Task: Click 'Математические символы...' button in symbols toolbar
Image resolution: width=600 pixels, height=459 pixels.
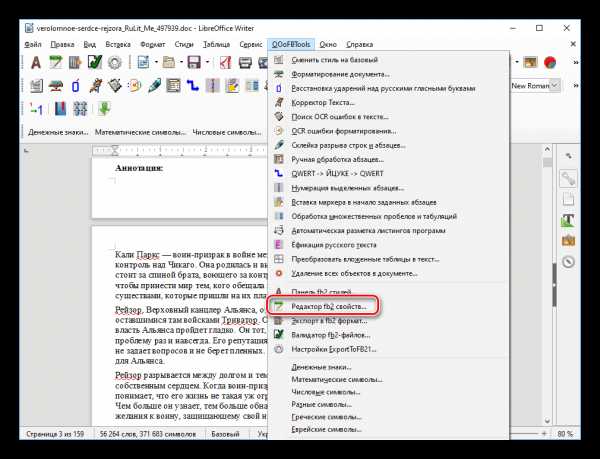Action: point(140,132)
